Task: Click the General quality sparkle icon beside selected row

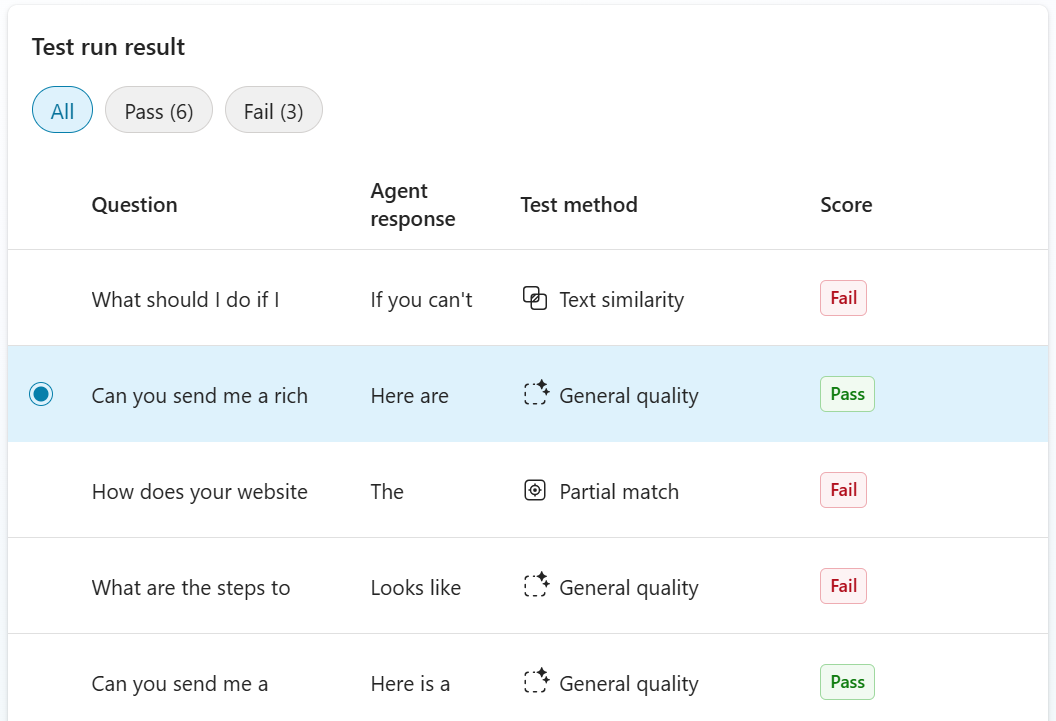Action: point(536,394)
